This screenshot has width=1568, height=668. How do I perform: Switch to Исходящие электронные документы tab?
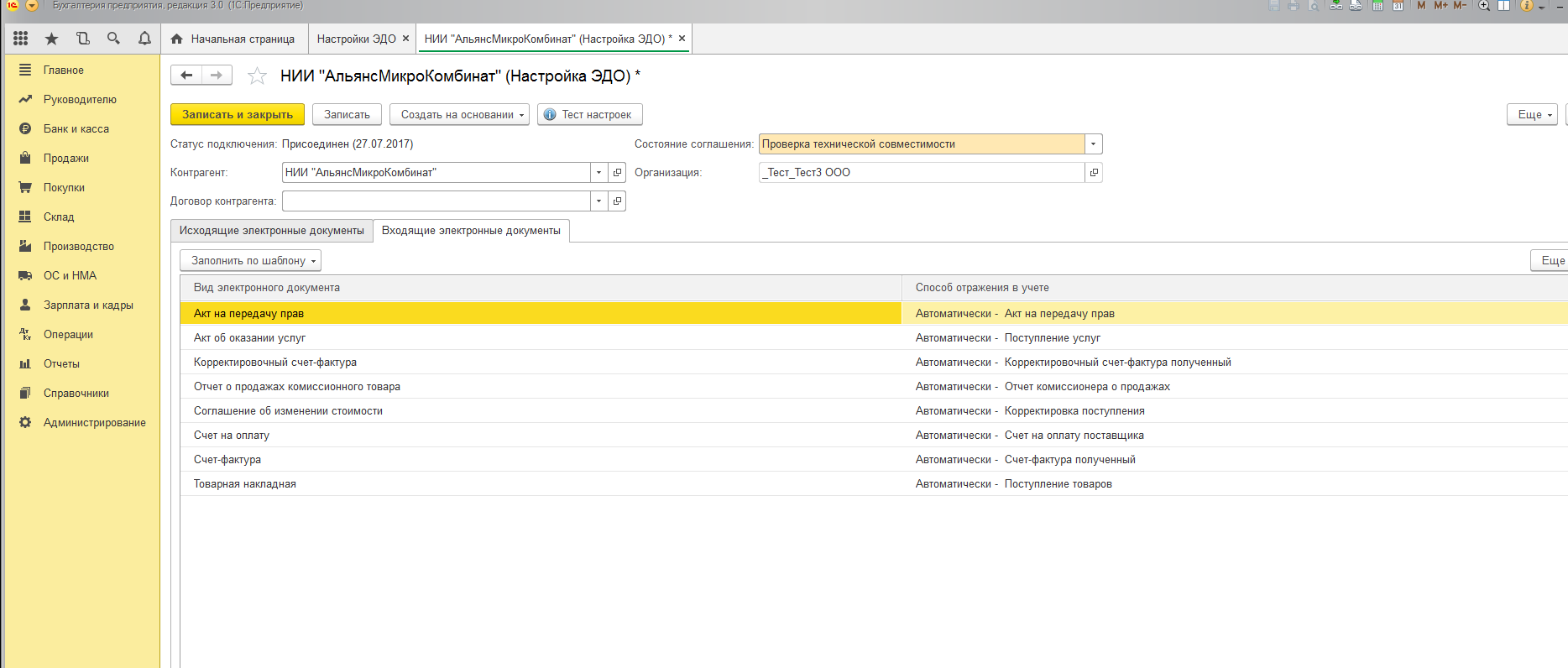pos(271,231)
